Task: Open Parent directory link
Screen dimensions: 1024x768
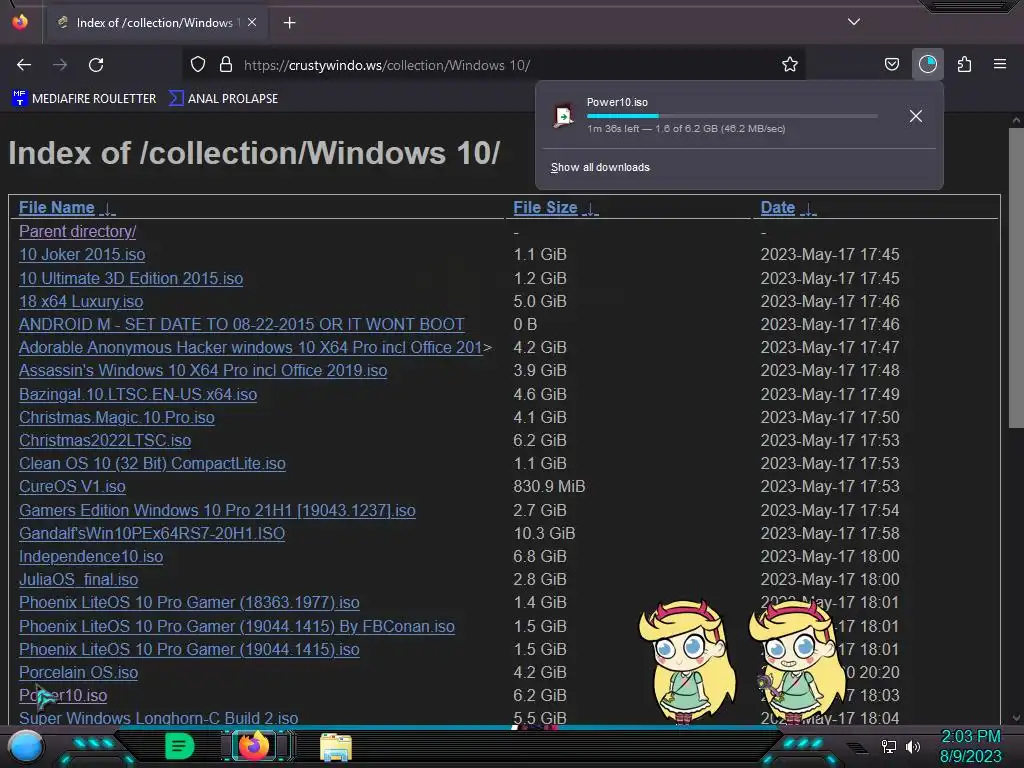Action: (77, 231)
